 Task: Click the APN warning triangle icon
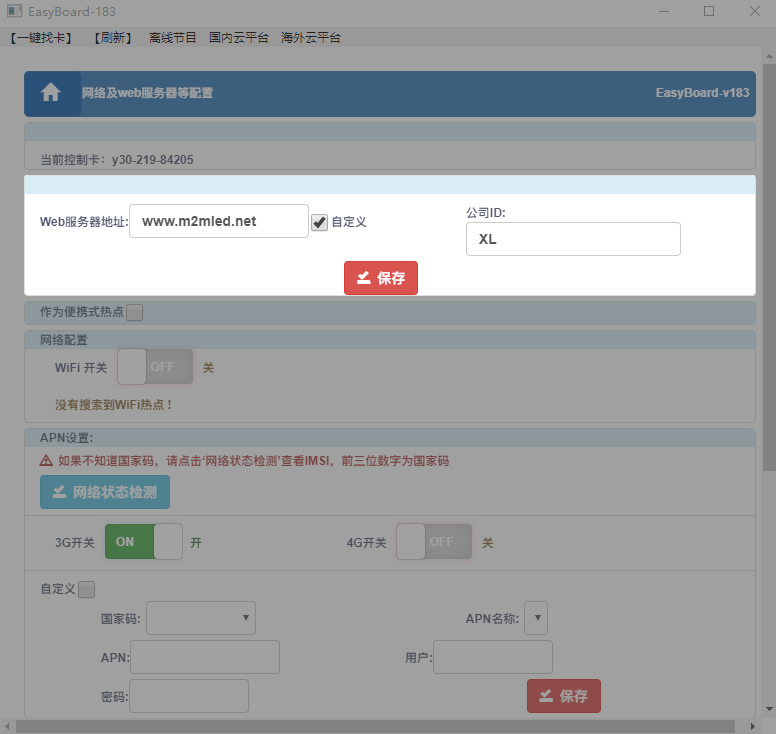tap(46, 461)
